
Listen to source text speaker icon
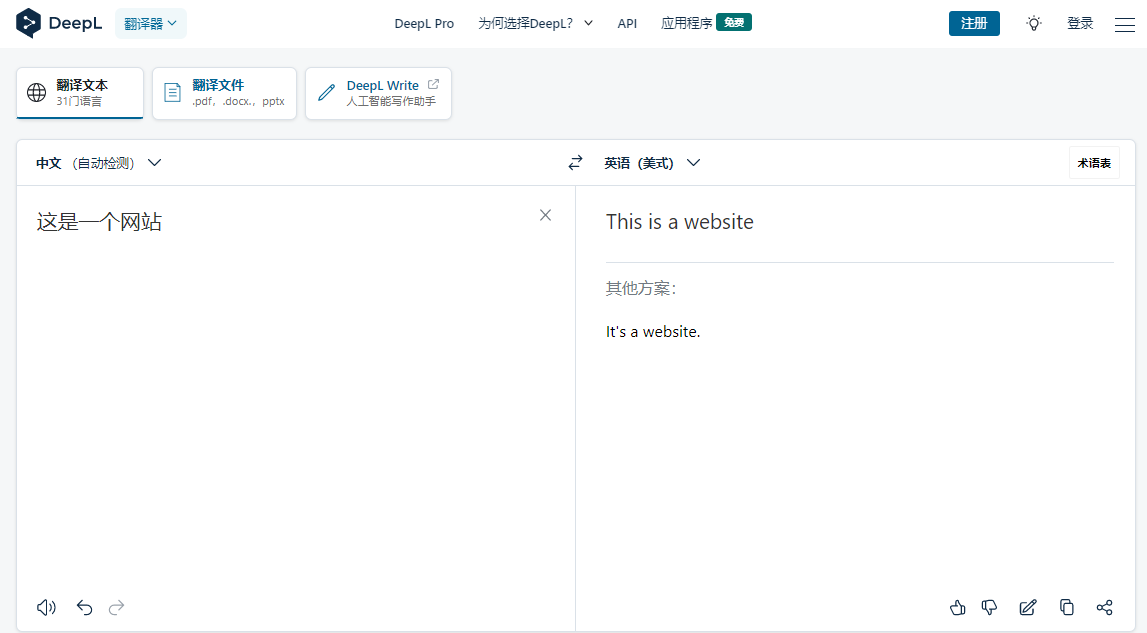(x=46, y=607)
